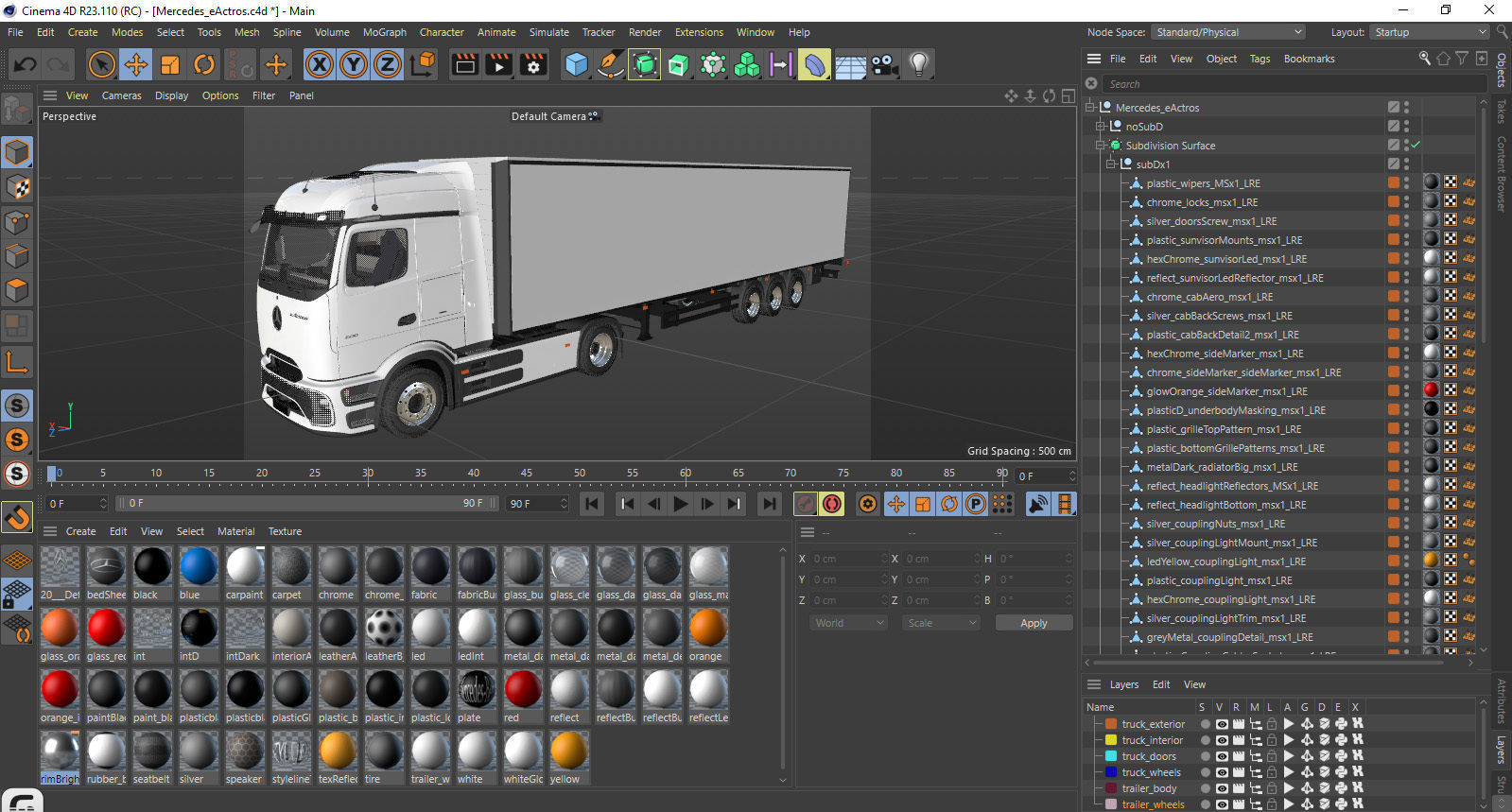Add a floor/environment object

[850, 64]
